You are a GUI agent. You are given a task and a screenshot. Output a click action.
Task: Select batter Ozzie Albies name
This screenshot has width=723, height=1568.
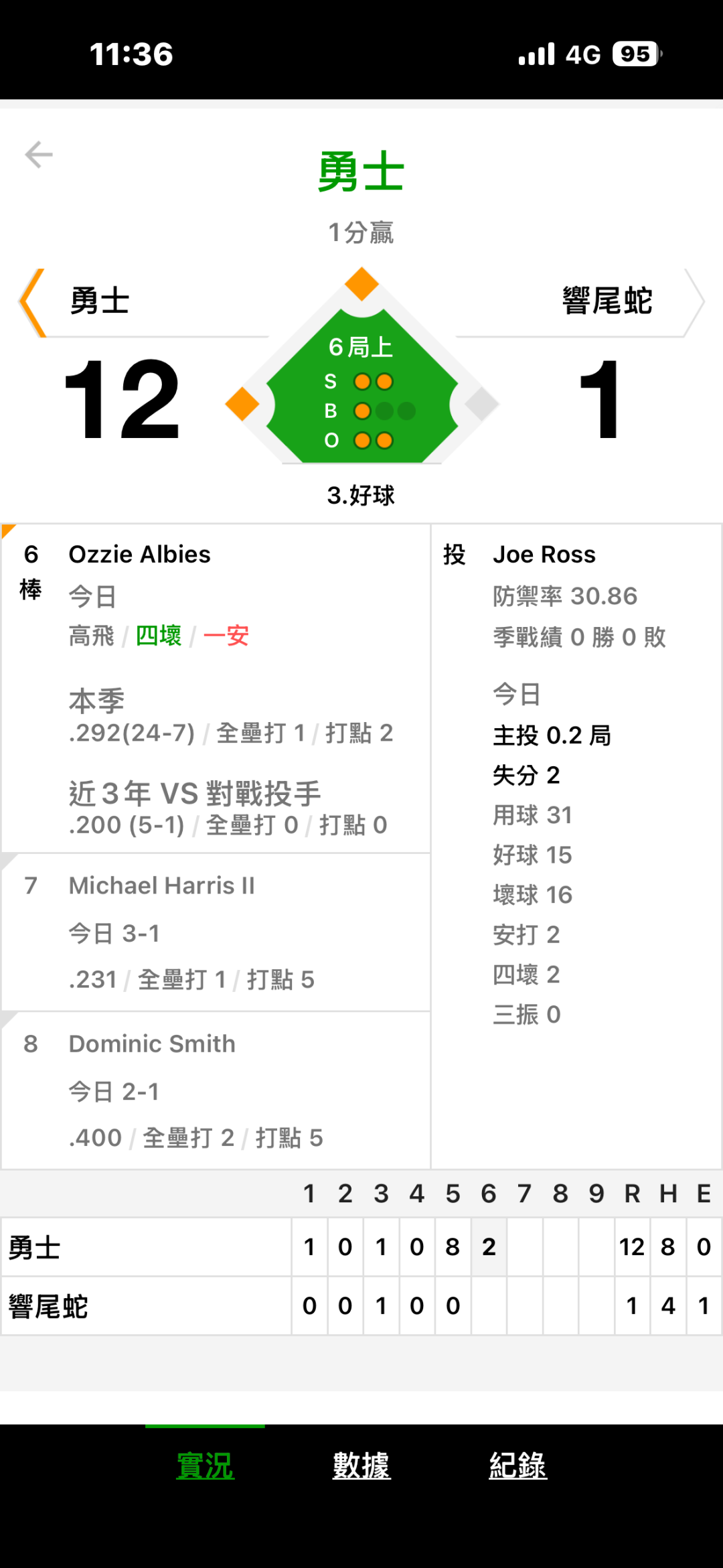pyautogui.click(x=139, y=555)
